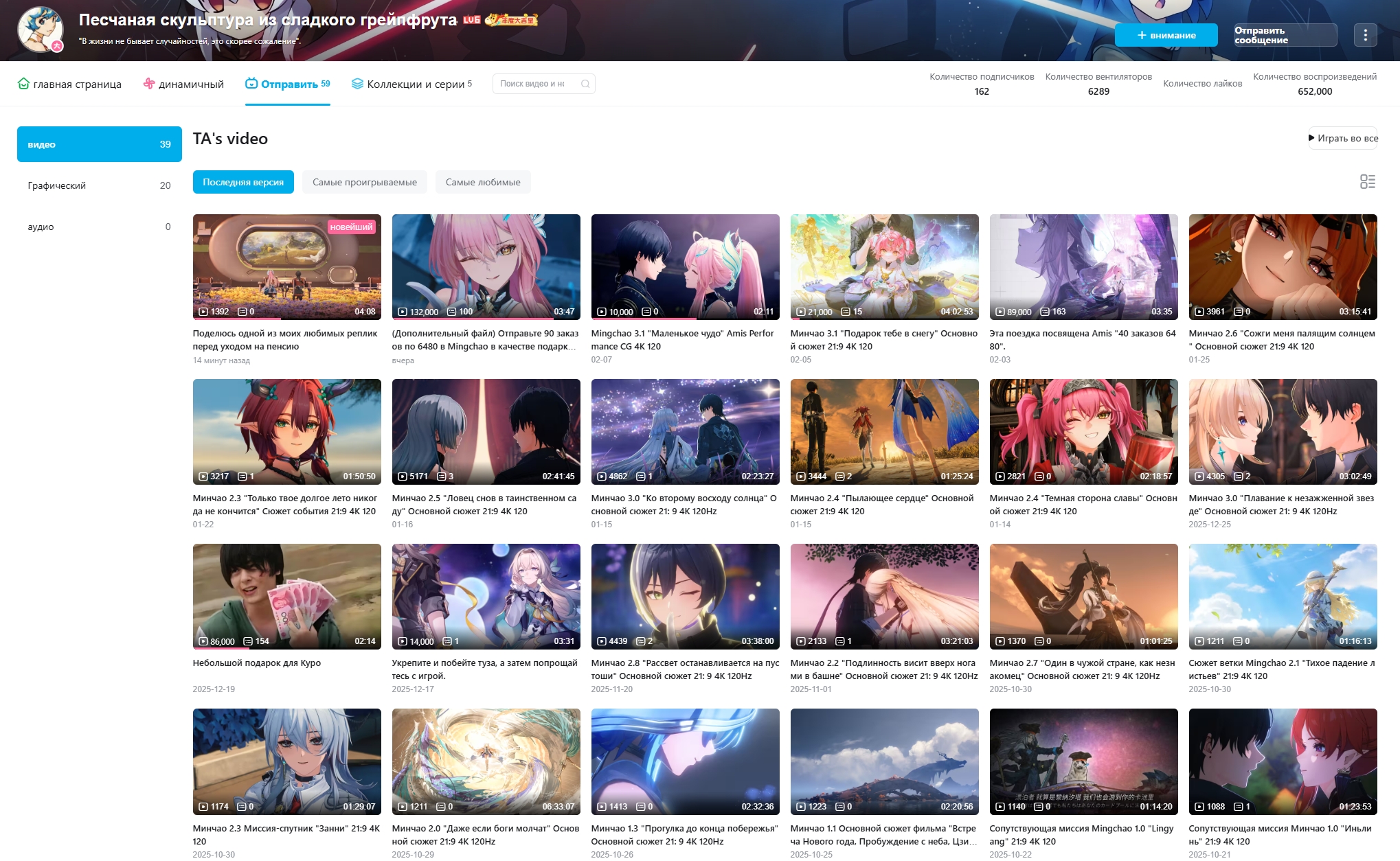
Task: Click Играть во все play button
Action: click(1343, 138)
